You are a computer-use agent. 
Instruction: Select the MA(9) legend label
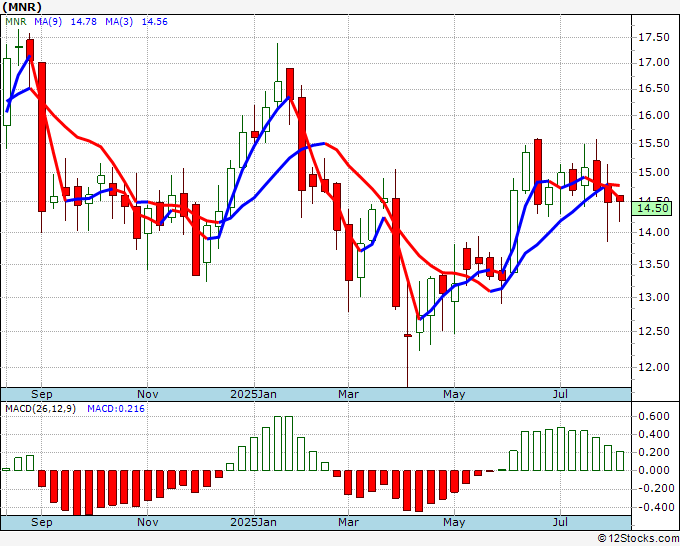click(48, 22)
